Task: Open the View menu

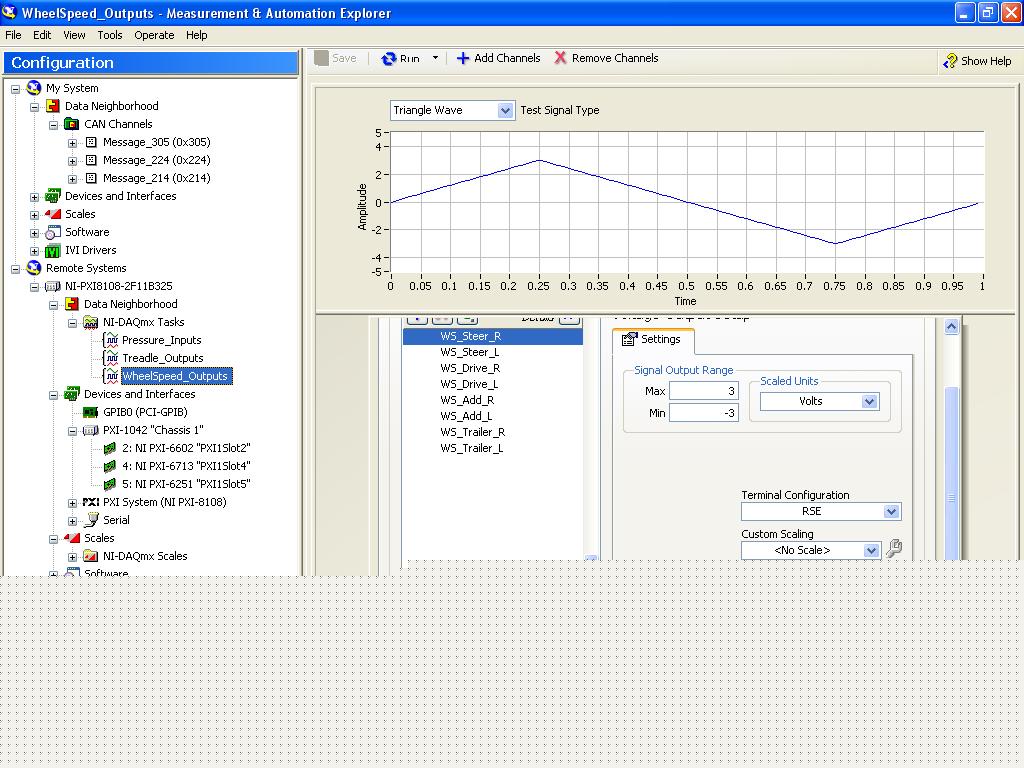Action: click(x=74, y=35)
